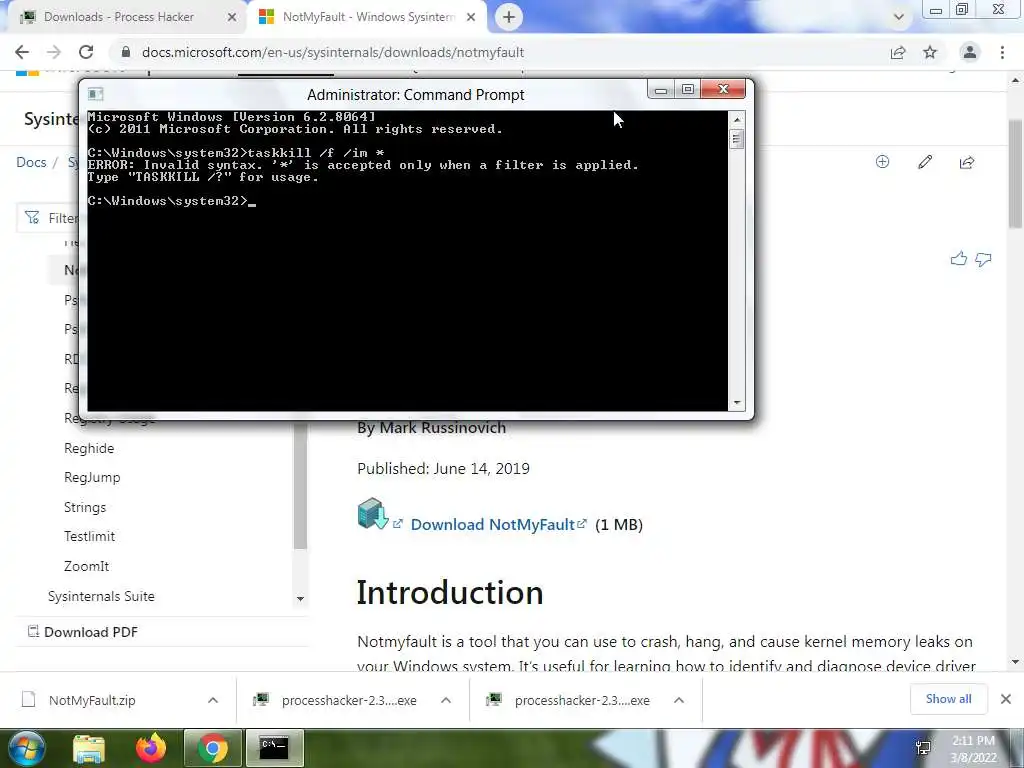Go back using browser back arrow
Screen dimensions: 1024x768
pyautogui.click(x=22, y=52)
